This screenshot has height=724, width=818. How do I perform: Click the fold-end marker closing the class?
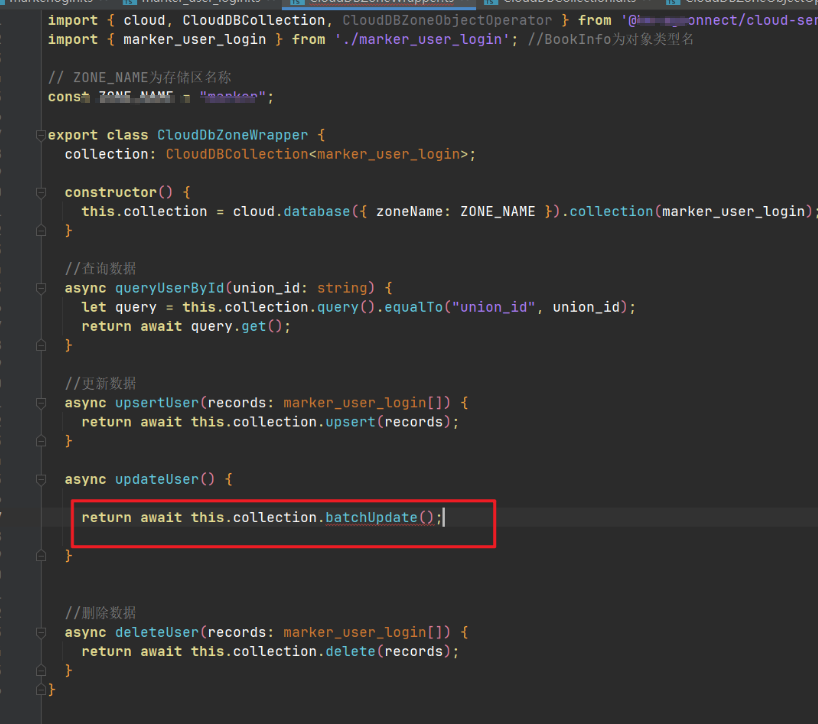coord(39,690)
